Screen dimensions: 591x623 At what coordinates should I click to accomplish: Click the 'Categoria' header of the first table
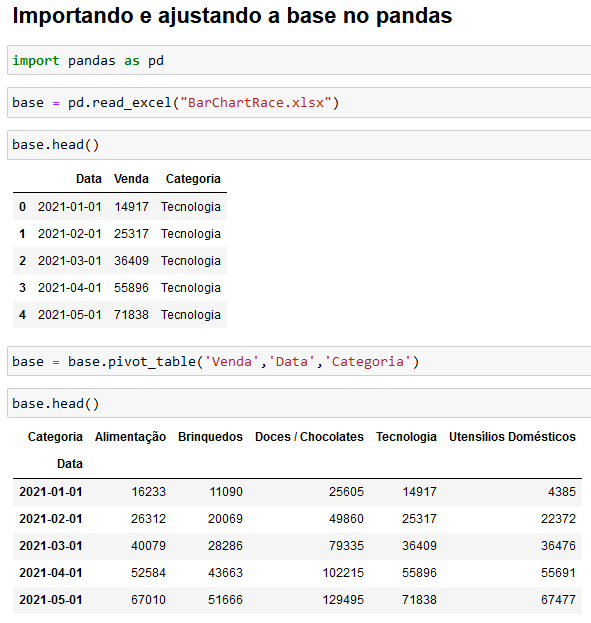(193, 179)
